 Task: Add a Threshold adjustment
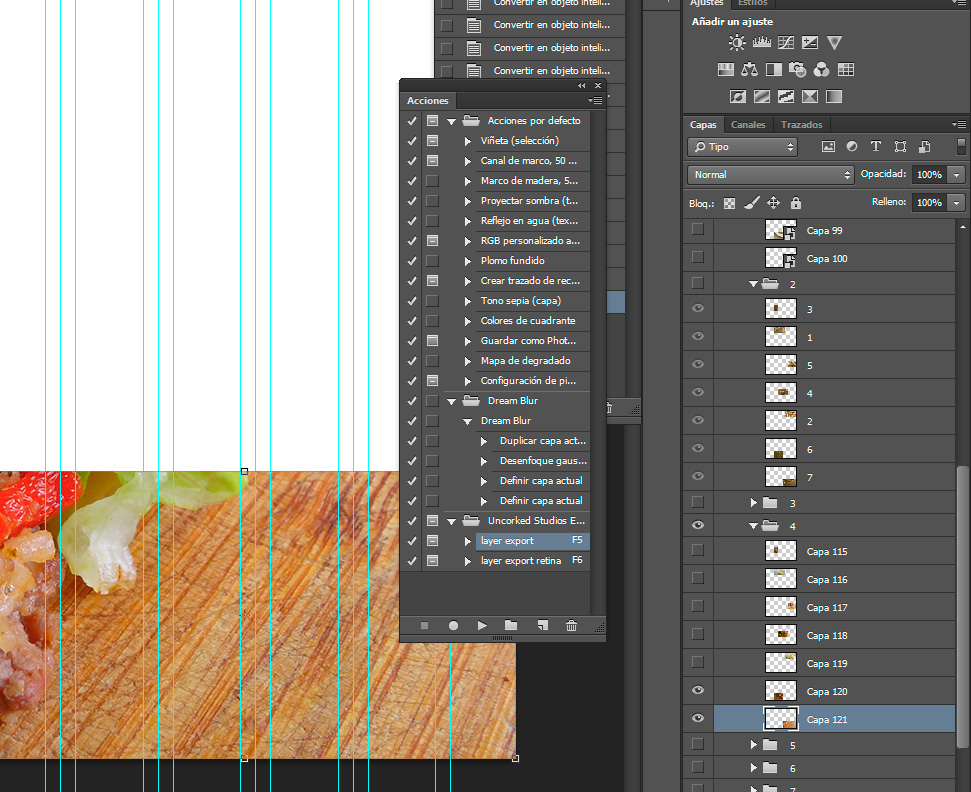point(786,97)
